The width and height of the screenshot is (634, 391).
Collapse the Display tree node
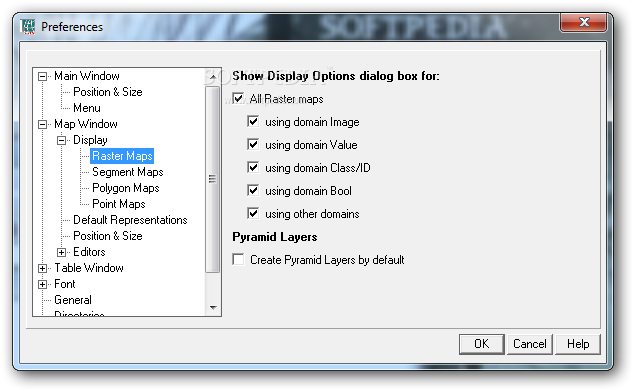[x=61, y=141]
